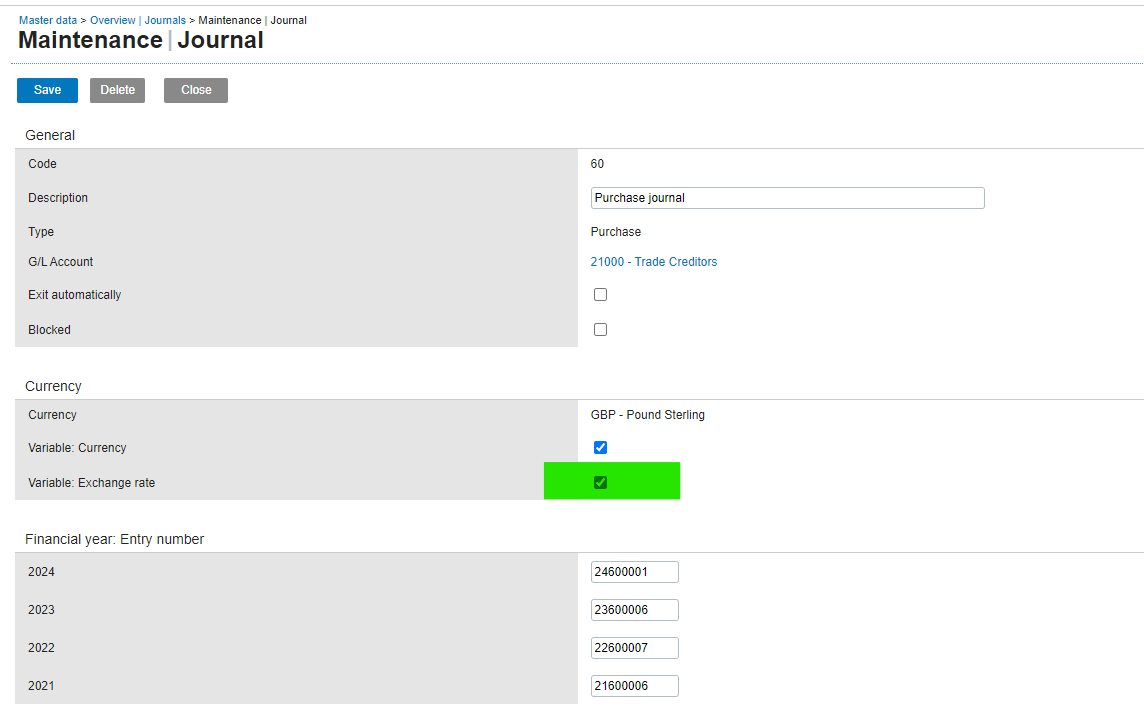The height and width of the screenshot is (706, 1144).
Task: Click the Blocked label
Action: pyautogui.click(x=50, y=330)
